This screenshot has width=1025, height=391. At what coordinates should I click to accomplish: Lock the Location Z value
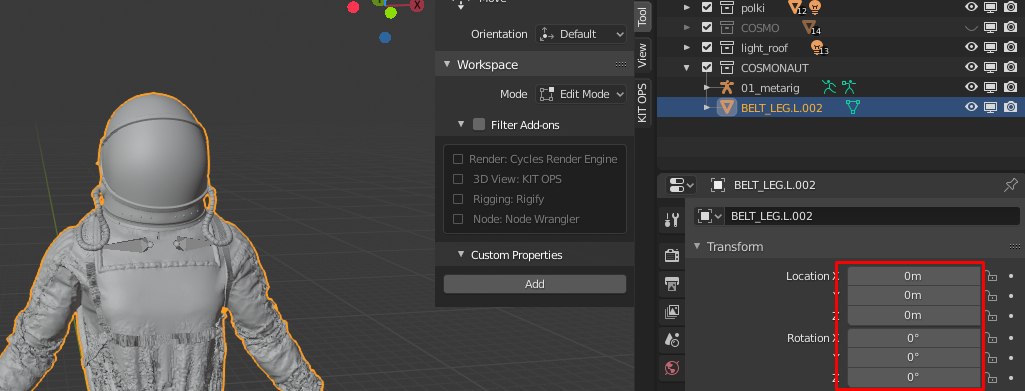(992, 315)
